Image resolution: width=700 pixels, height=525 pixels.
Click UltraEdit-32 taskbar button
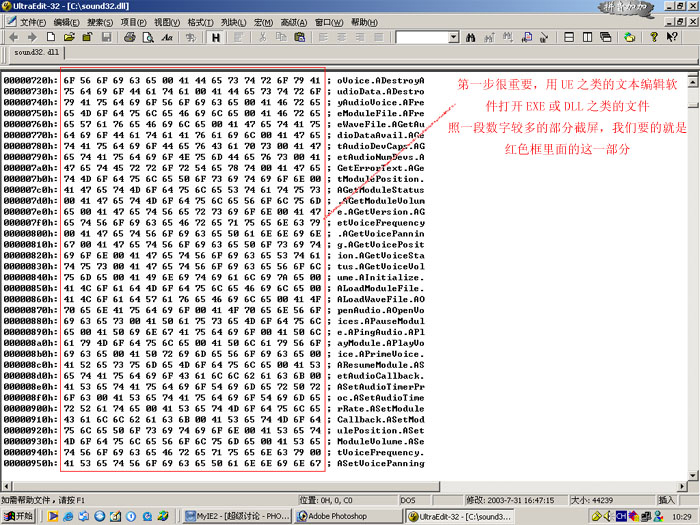click(x=460, y=517)
